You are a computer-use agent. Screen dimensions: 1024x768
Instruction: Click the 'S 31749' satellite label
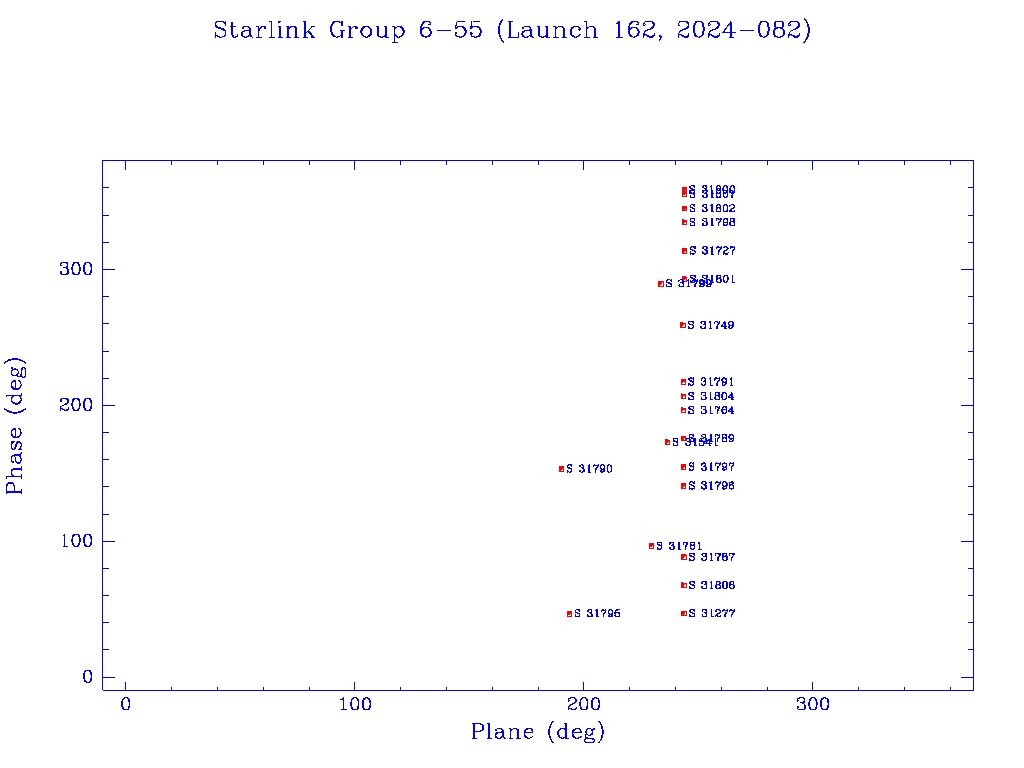click(x=711, y=325)
